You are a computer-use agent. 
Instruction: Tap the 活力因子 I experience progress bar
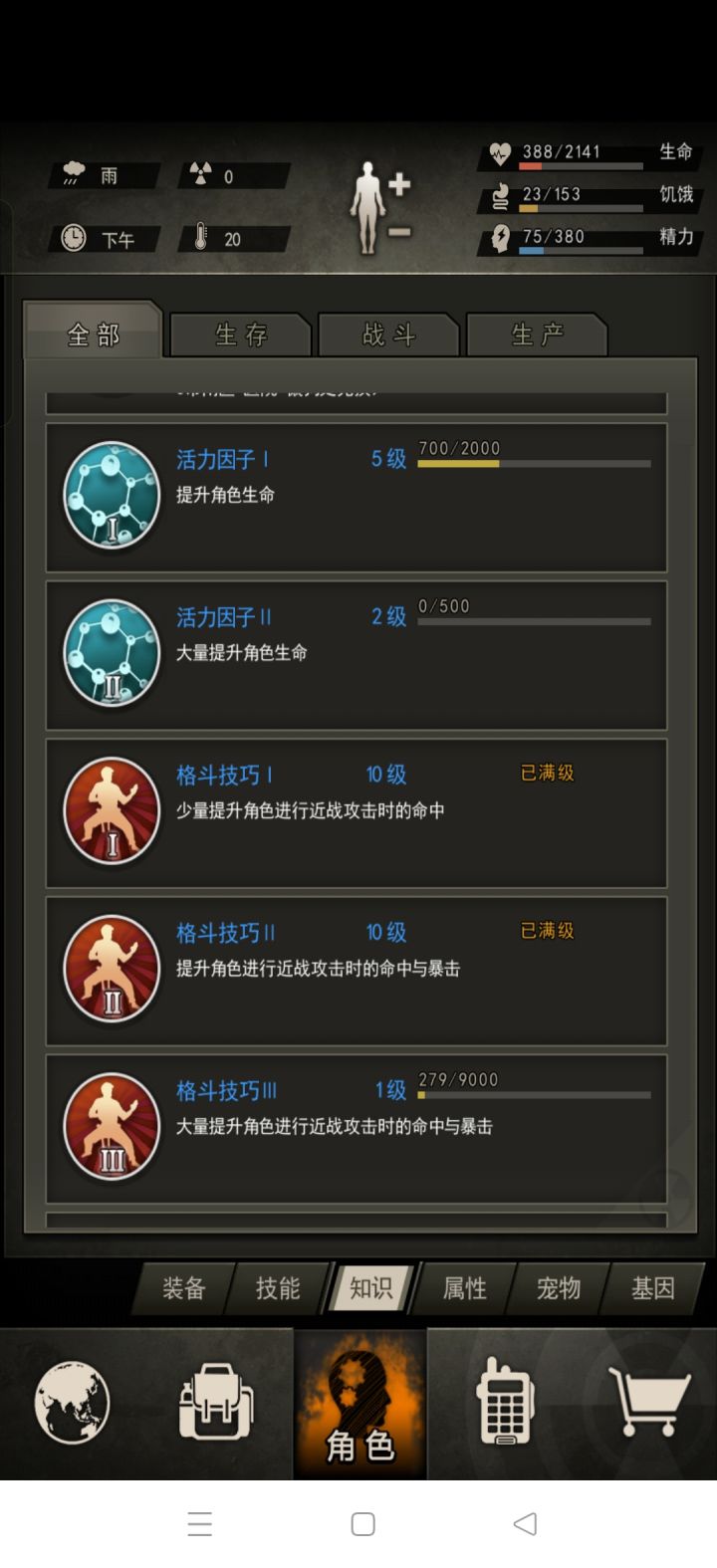click(534, 464)
